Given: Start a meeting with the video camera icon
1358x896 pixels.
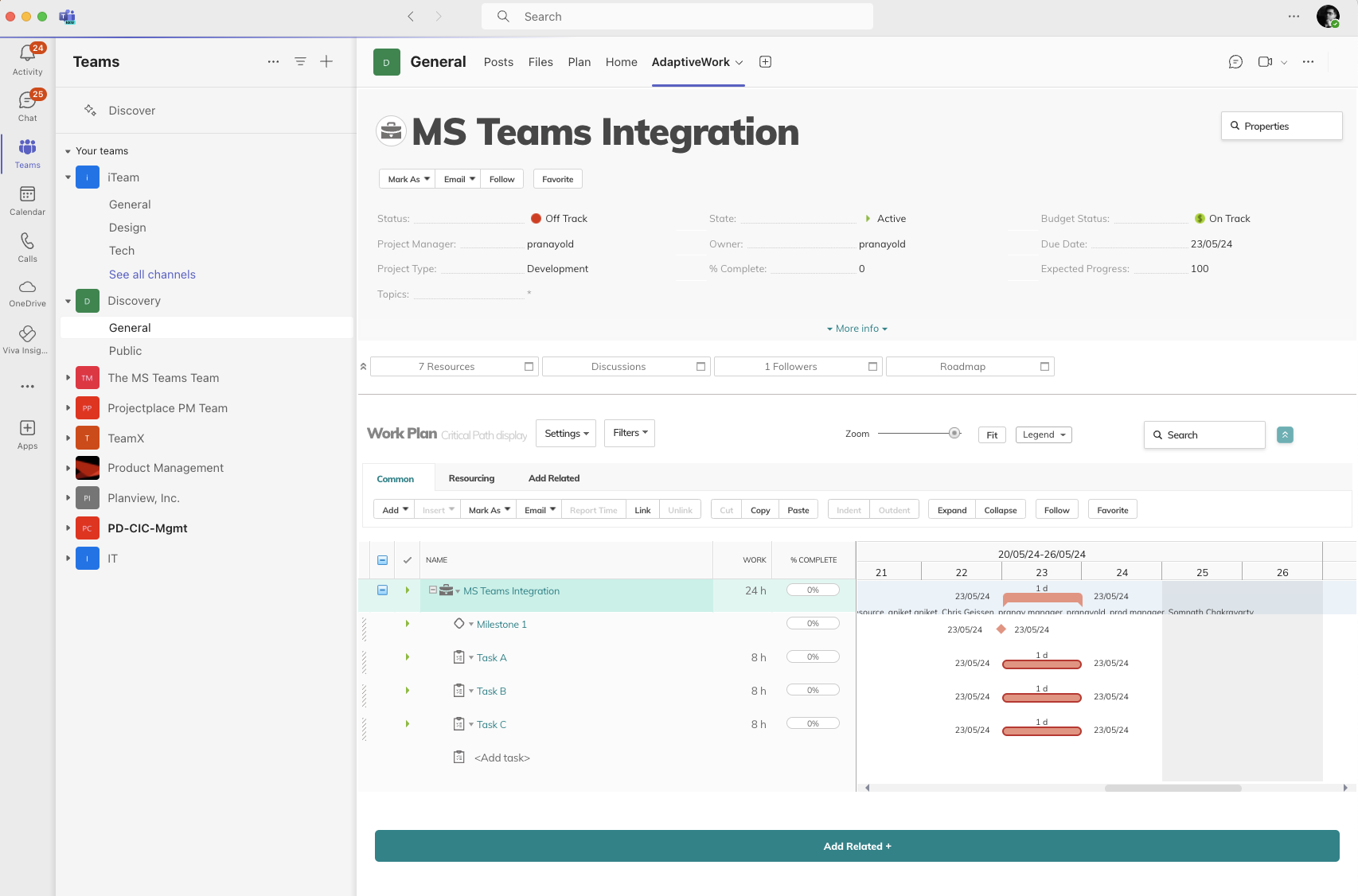Looking at the screenshot, I should (x=1265, y=62).
